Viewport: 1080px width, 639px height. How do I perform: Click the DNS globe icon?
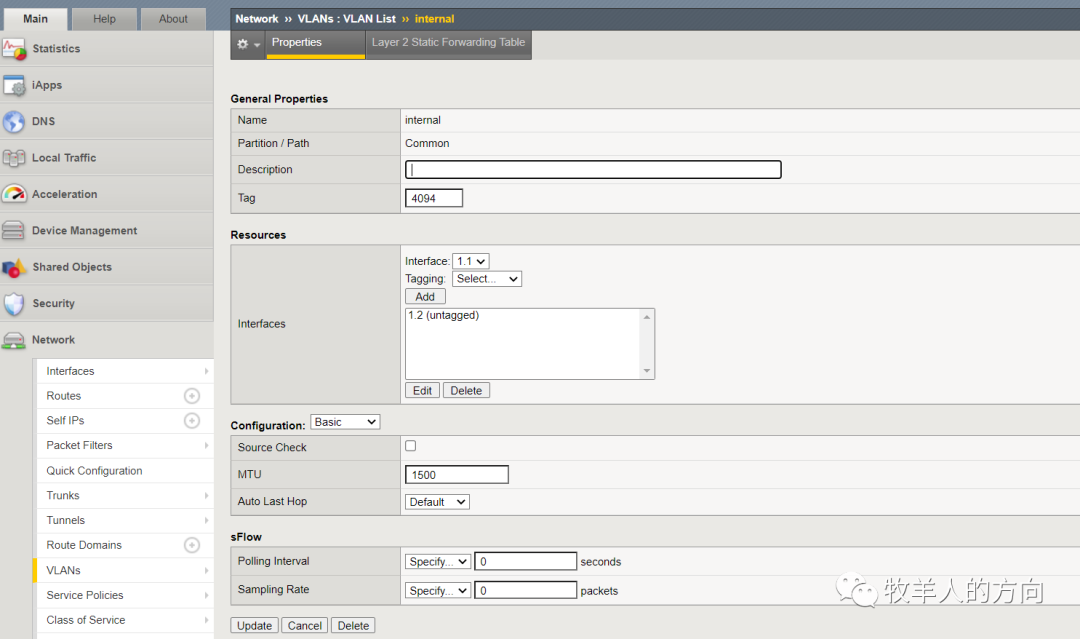[x=14, y=122]
